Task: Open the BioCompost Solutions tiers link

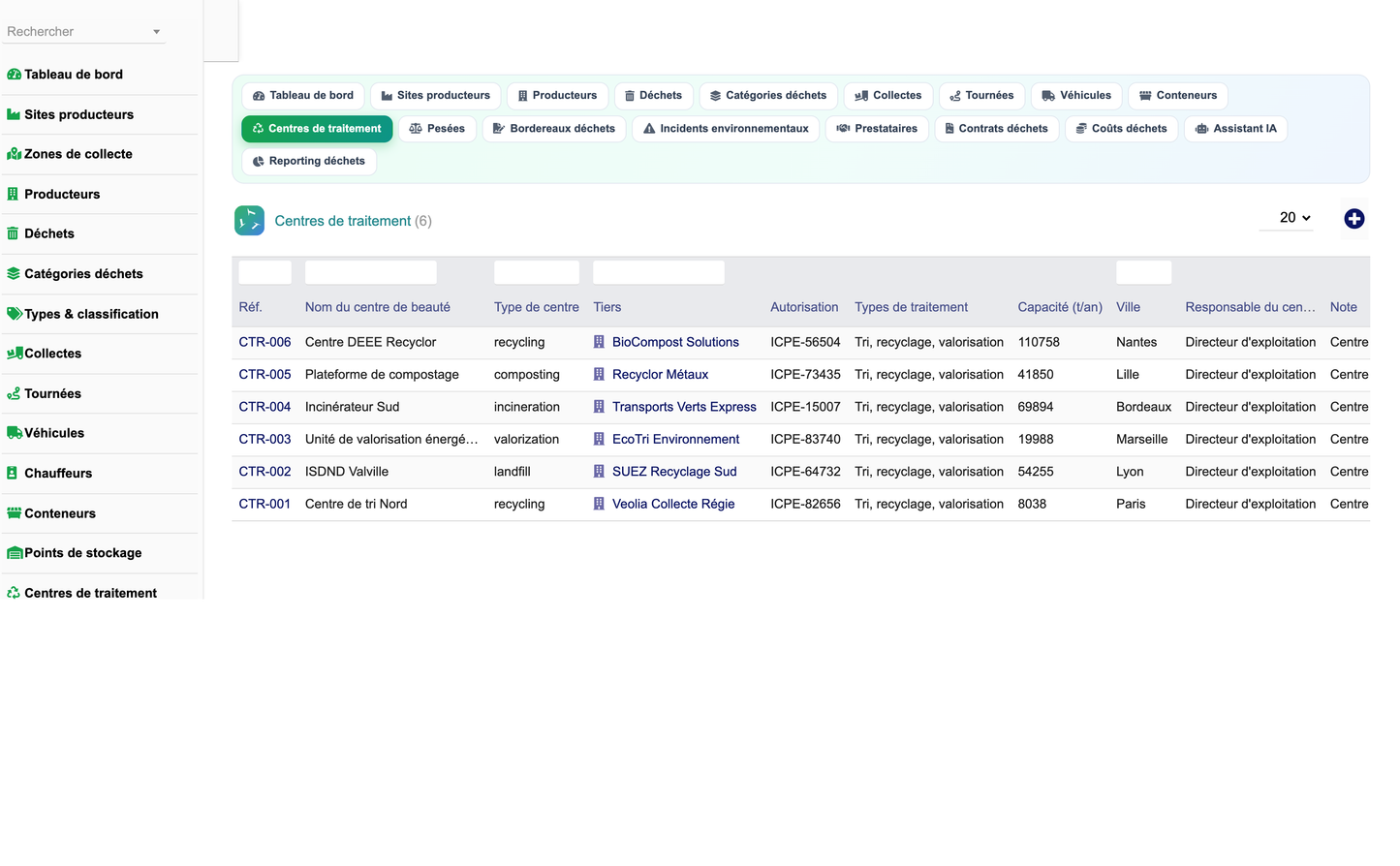Action: pos(675,342)
